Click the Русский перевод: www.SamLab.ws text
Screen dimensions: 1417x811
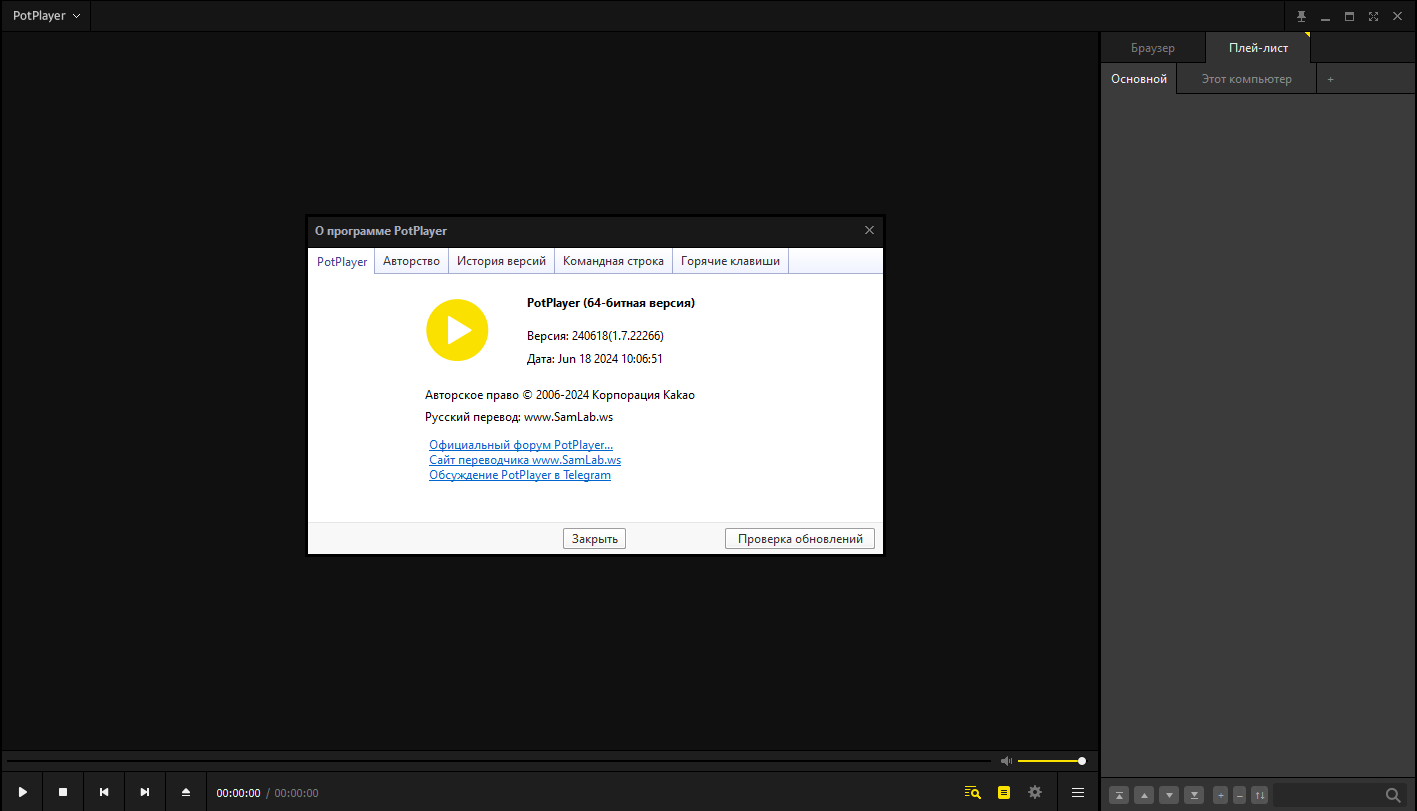coord(519,417)
